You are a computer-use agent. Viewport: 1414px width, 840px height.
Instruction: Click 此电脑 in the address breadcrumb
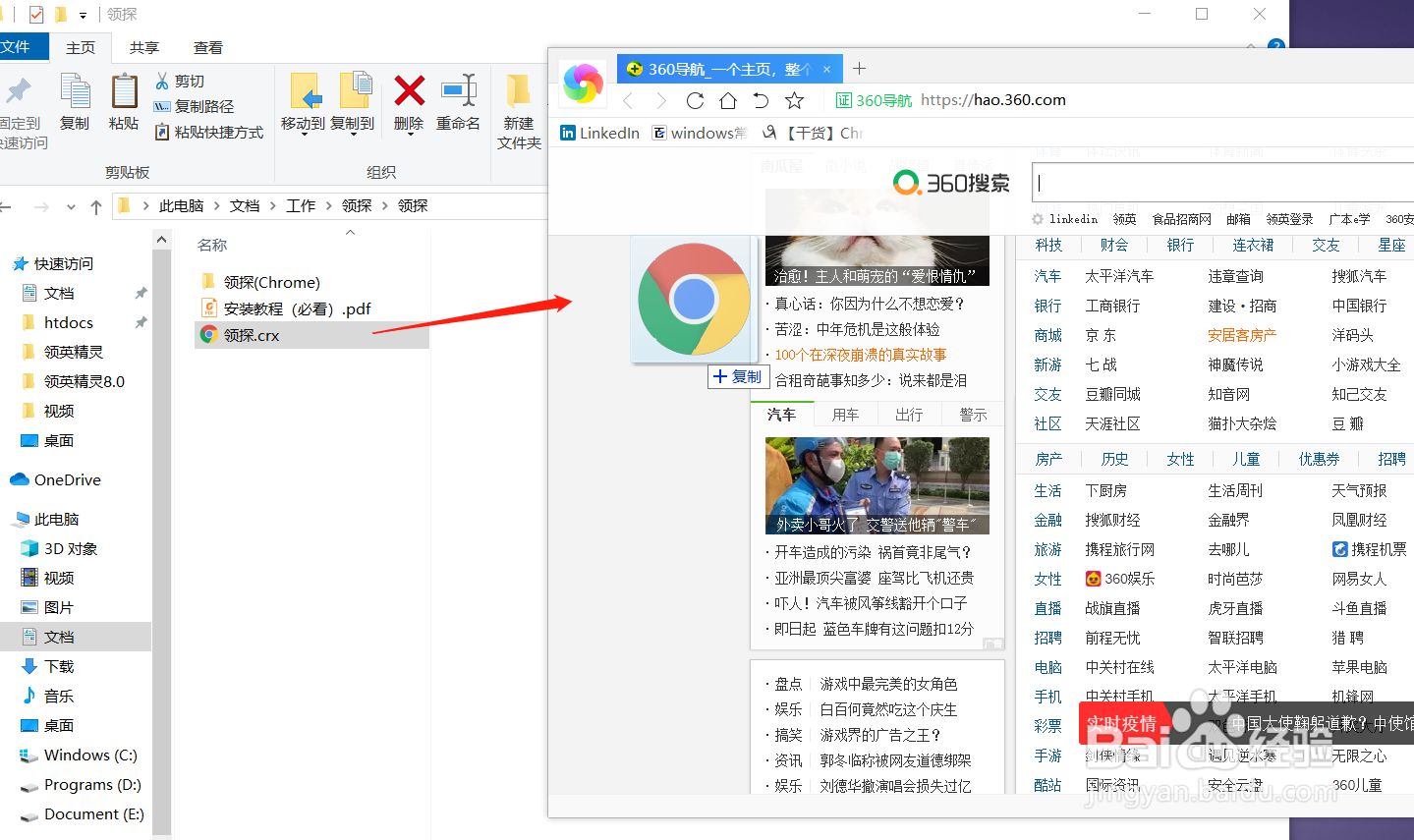pos(181,206)
